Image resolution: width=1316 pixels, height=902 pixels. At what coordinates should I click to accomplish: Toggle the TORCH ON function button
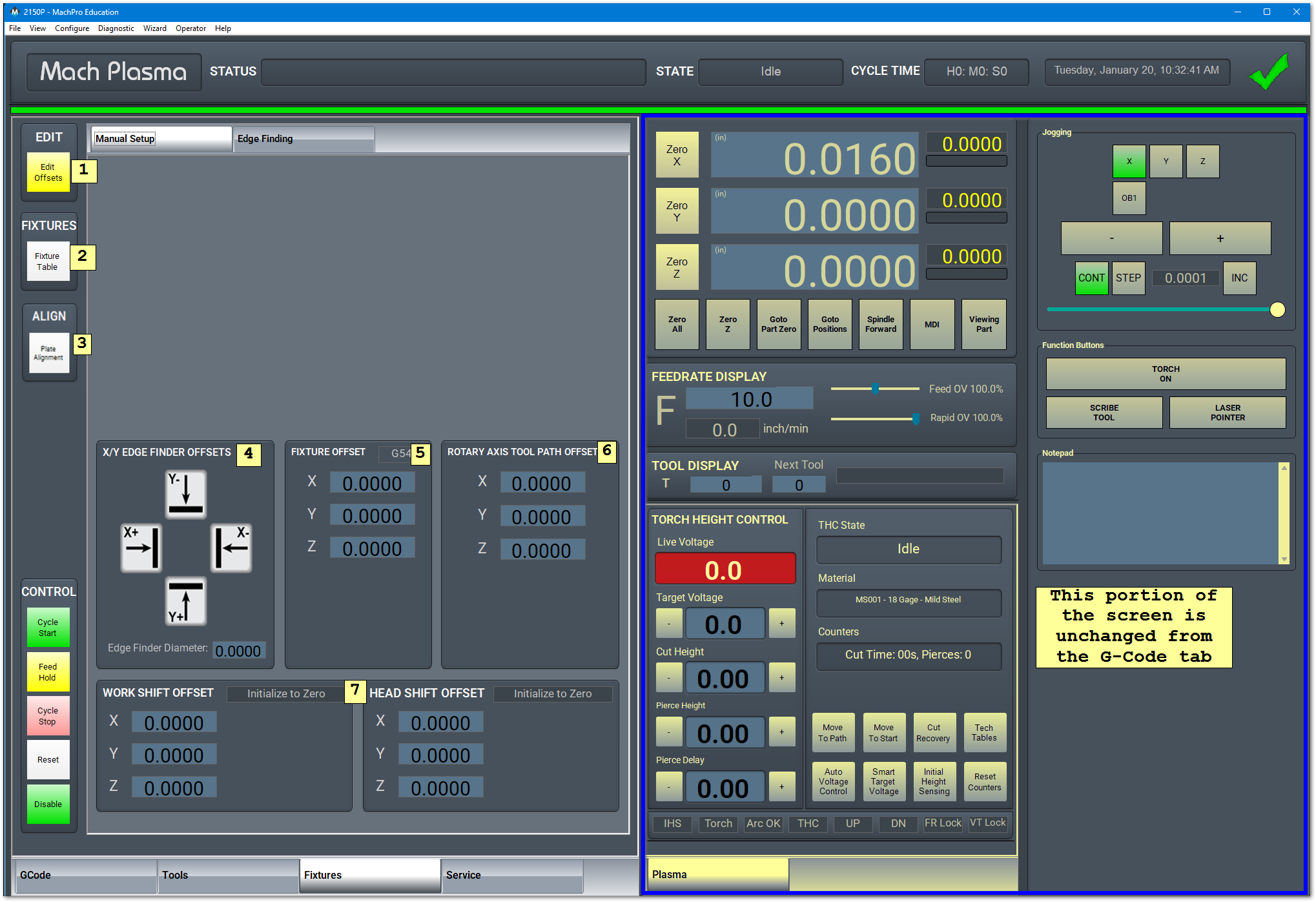pos(1166,374)
